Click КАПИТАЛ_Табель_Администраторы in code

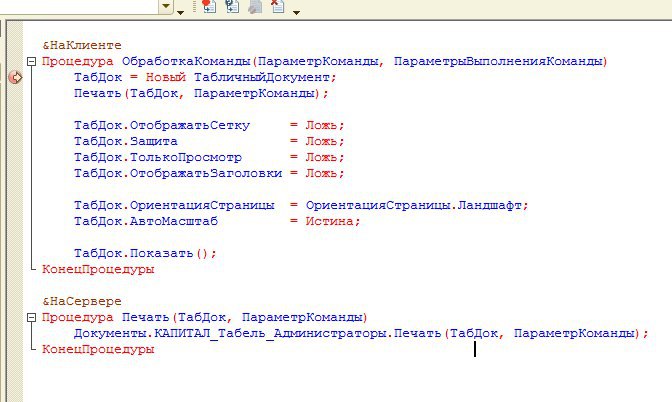(x=270, y=333)
